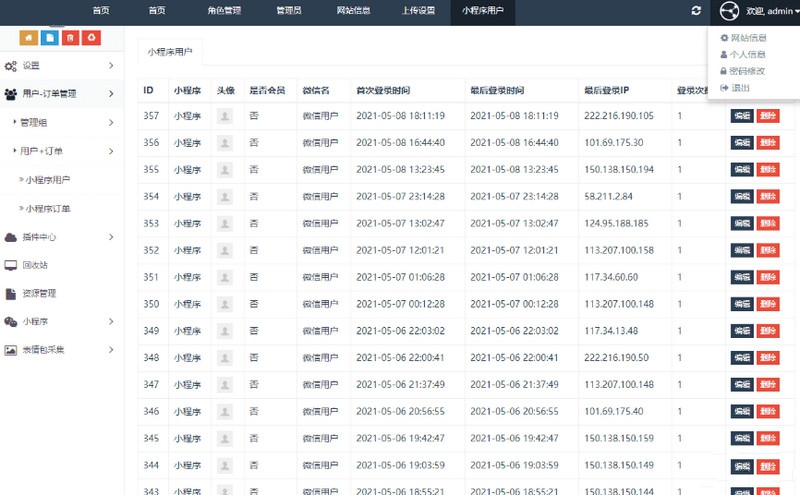This screenshot has width=800, height=495.
Task: Click edit button for ID 349
Action: [742, 331]
